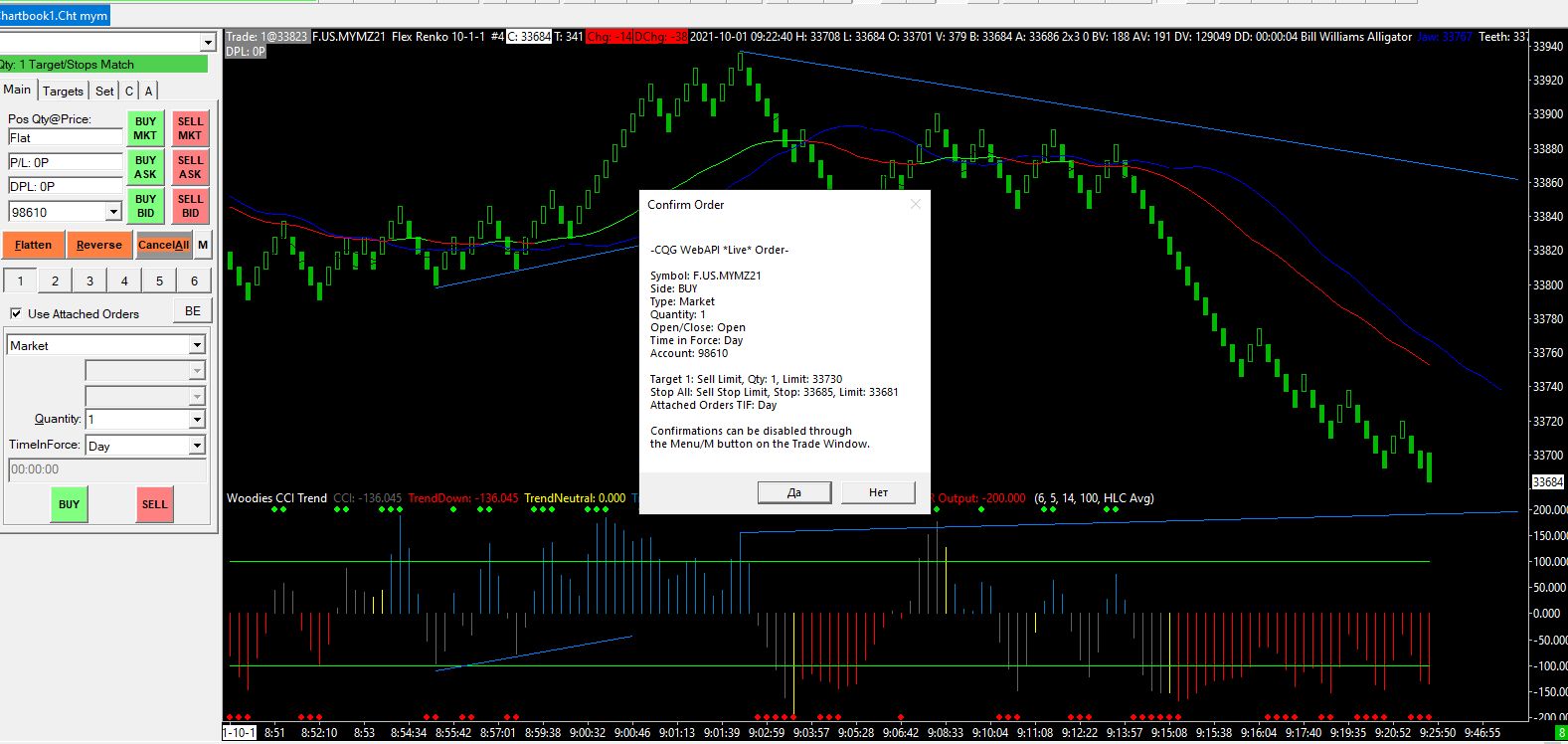Click the large green BUY button

click(x=69, y=504)
